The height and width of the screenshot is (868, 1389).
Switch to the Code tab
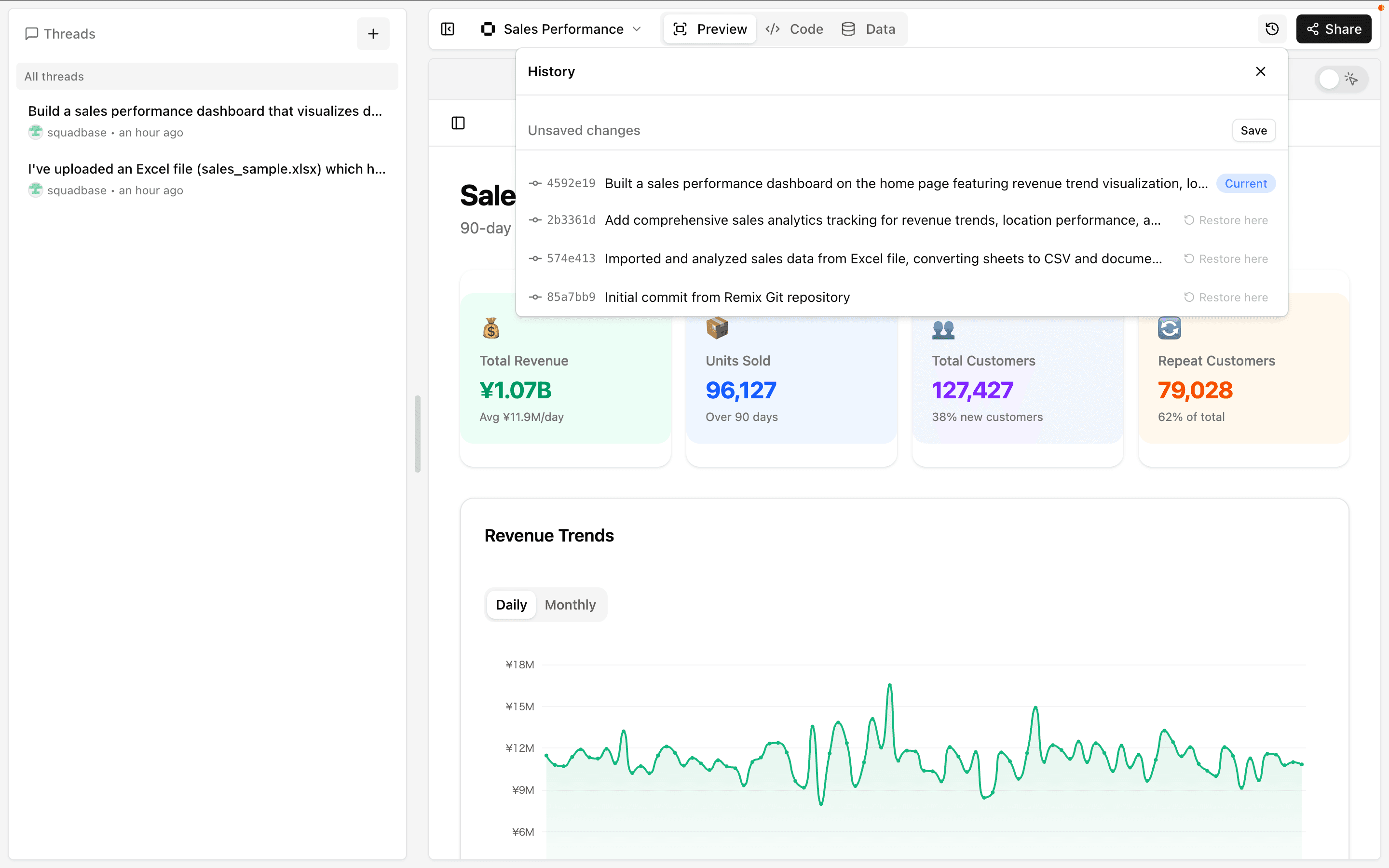pos(794,29)
